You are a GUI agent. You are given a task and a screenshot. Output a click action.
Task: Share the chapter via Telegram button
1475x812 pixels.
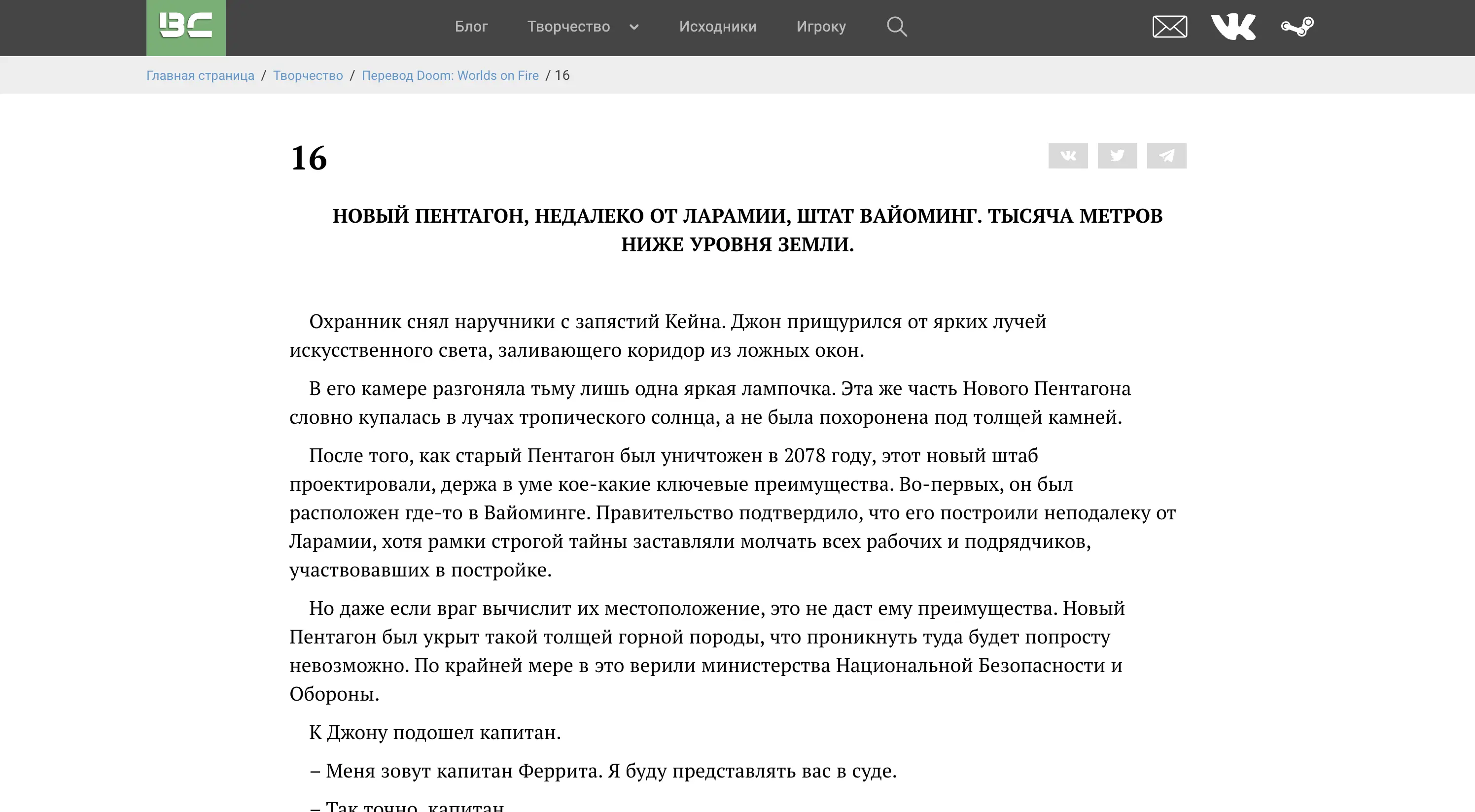[x=1166, y=156]
